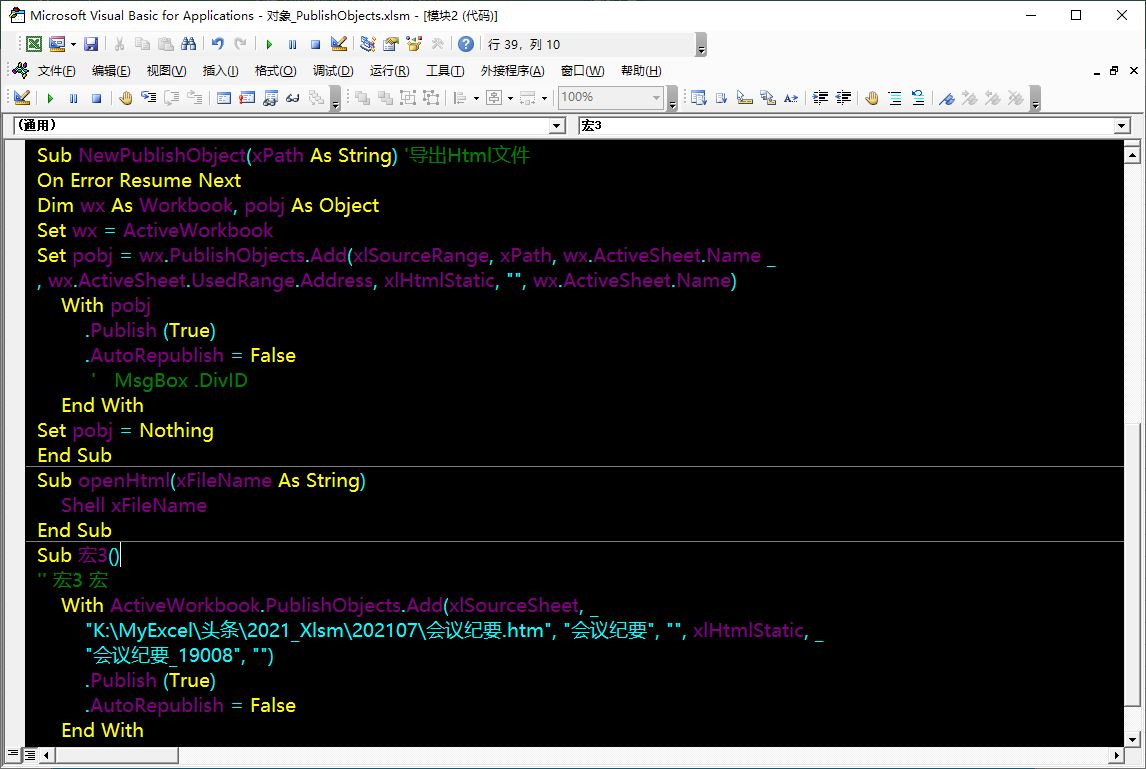The image size is (1146, 769).
Task: Toggle Design Mode in the standard toolbar
Action: pos(338,44)
